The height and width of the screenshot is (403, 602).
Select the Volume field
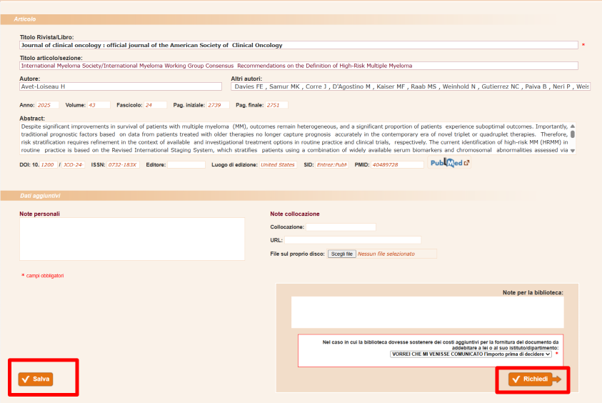(x=99, y=105)
